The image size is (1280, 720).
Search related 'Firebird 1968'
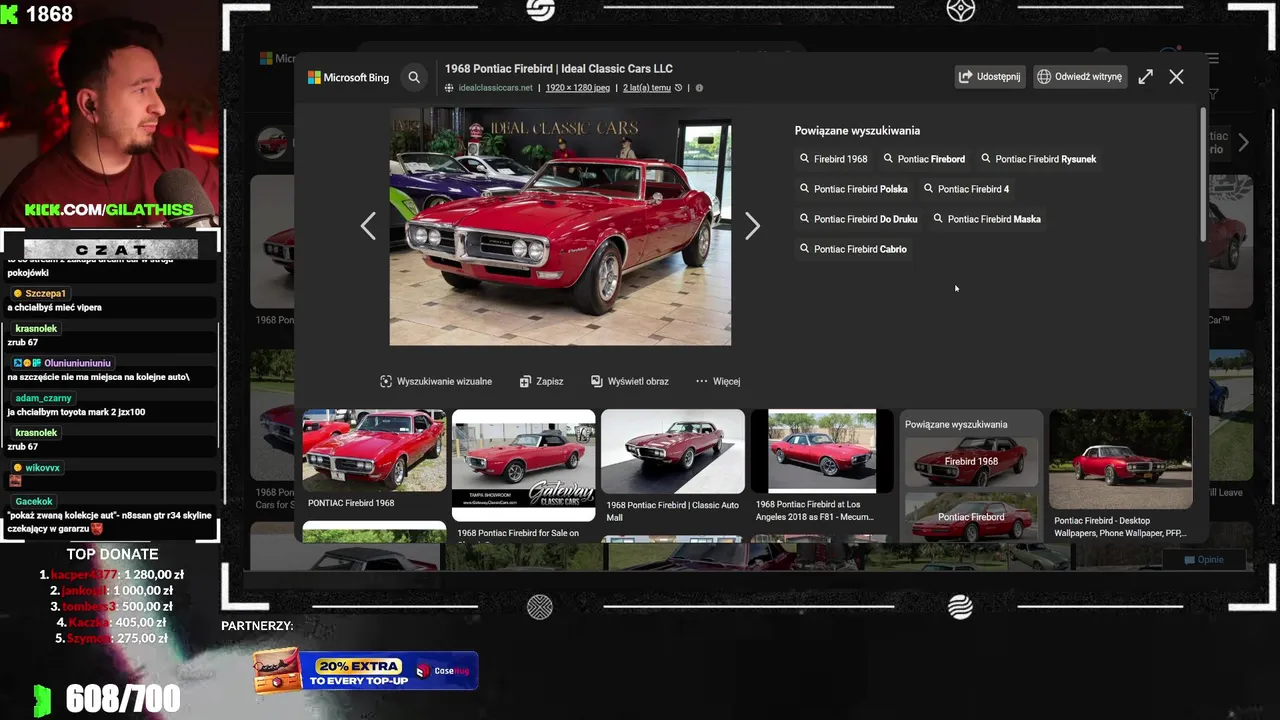click(834, 159)
